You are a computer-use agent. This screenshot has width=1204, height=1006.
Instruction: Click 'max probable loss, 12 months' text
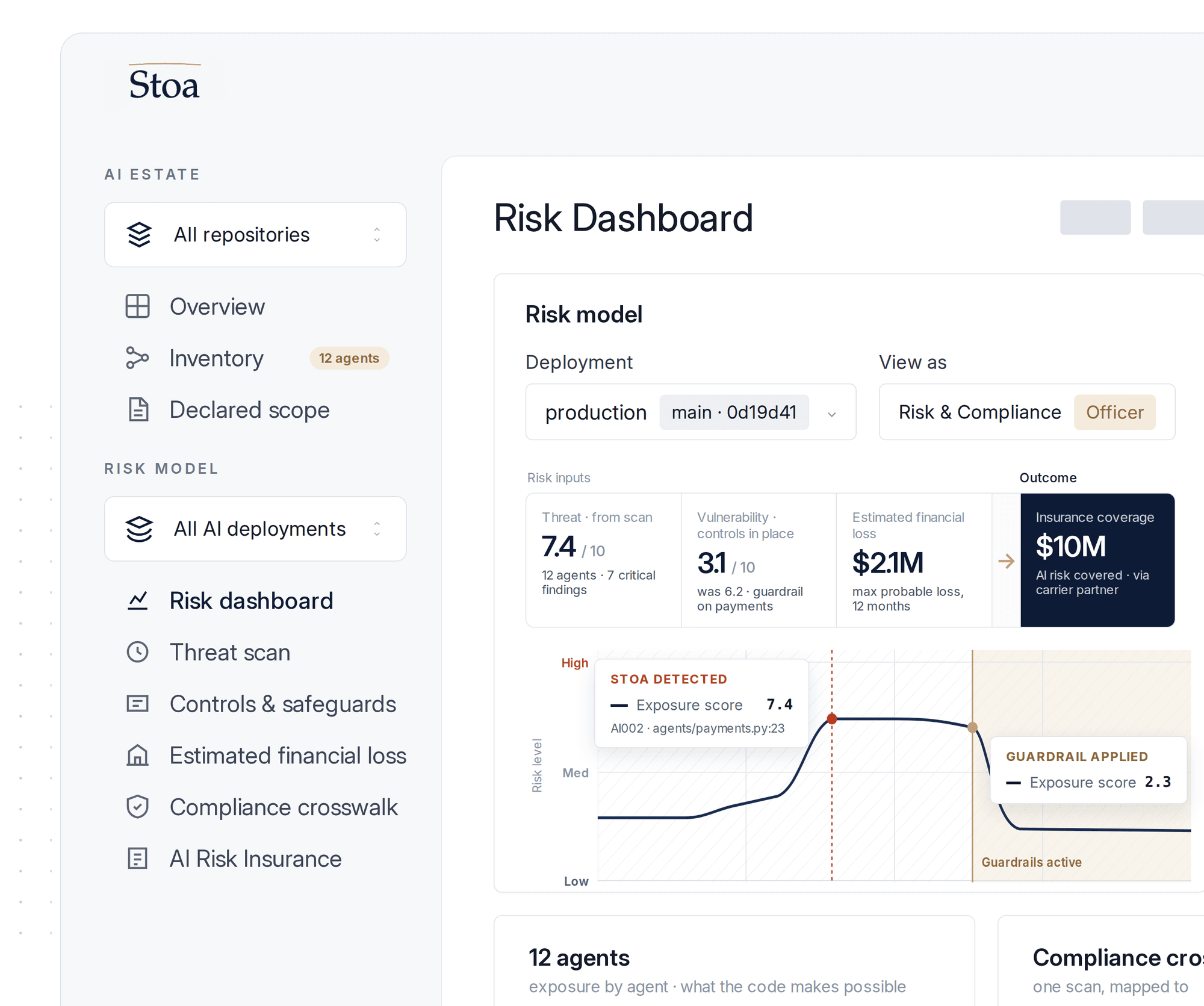click(x=908, y=598)
